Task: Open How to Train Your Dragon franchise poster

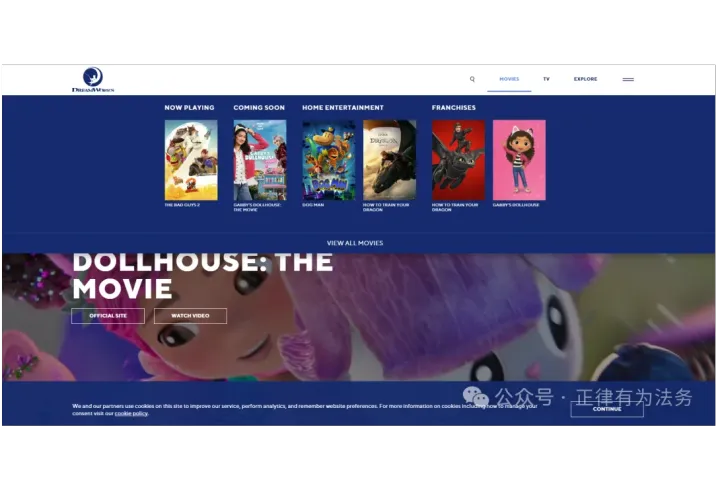Action: point(458,160)
